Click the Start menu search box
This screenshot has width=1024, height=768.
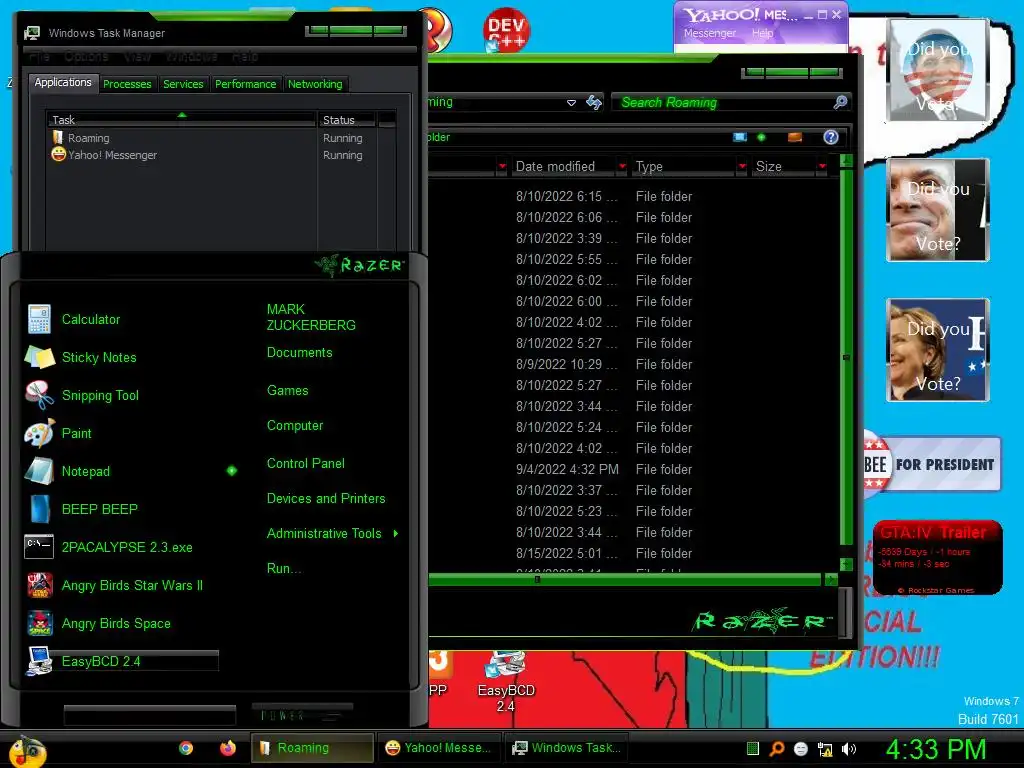150,716
